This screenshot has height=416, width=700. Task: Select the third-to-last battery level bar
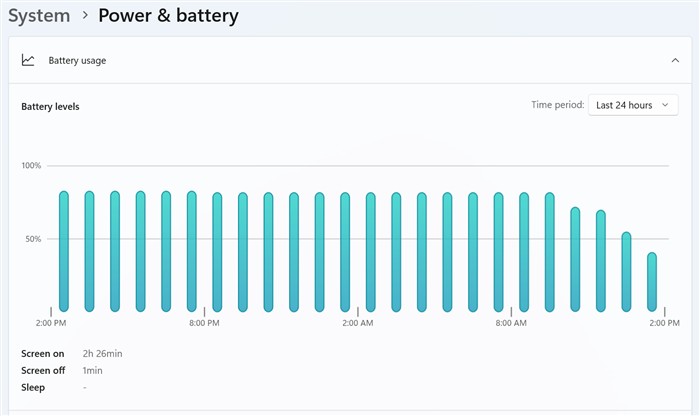click(x=601, y=260)
